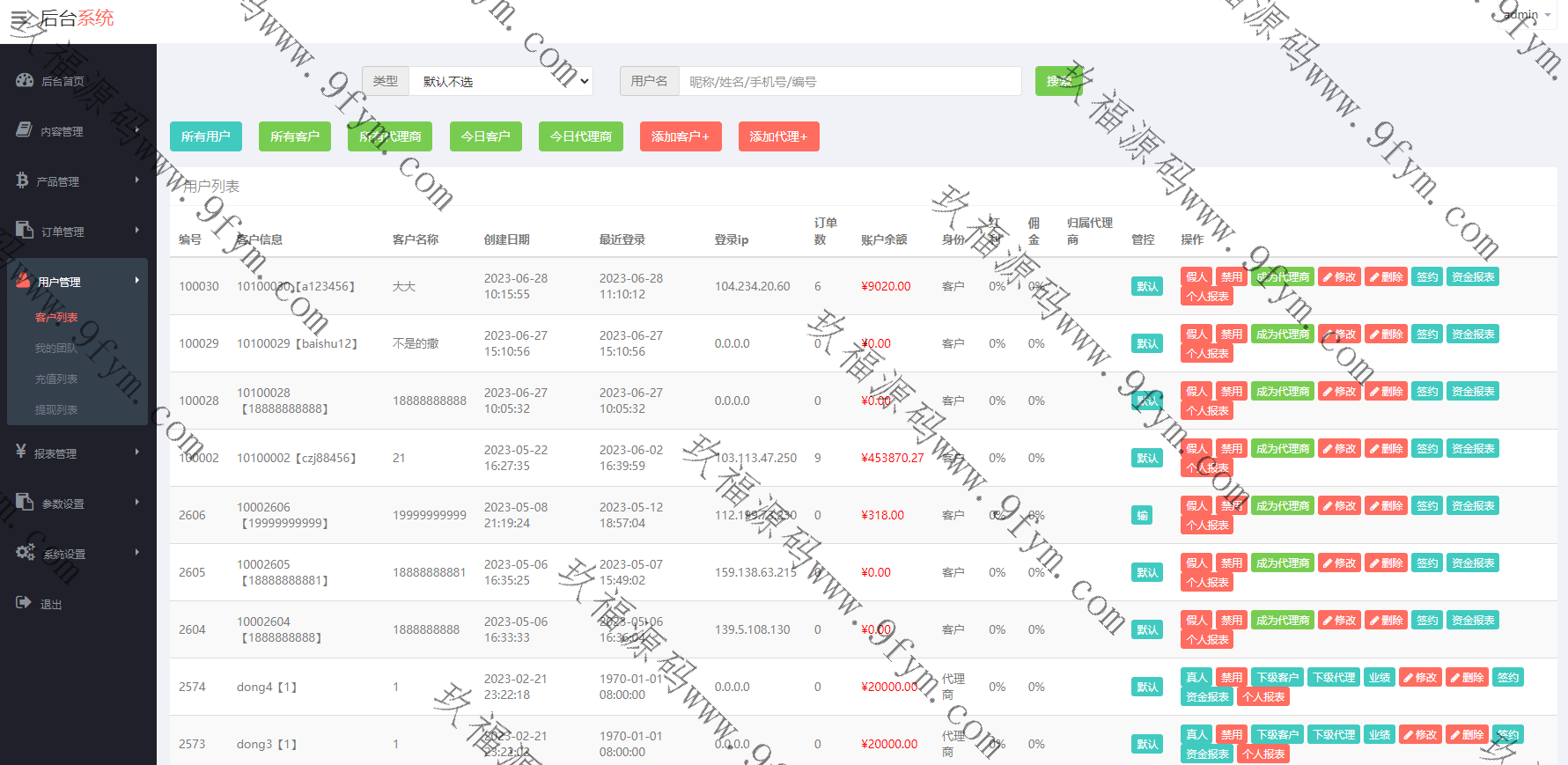Click the gears icon for 系统设置

pos(25,553)
